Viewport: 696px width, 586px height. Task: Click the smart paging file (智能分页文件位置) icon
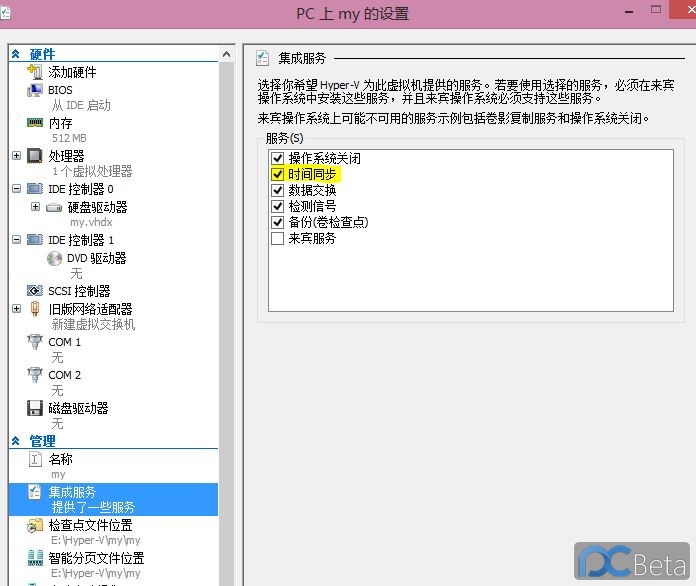click(35, 558)
